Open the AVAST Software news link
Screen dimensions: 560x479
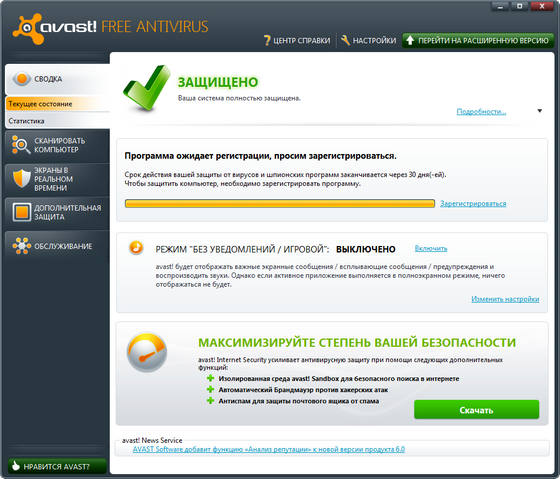(269, 449)
